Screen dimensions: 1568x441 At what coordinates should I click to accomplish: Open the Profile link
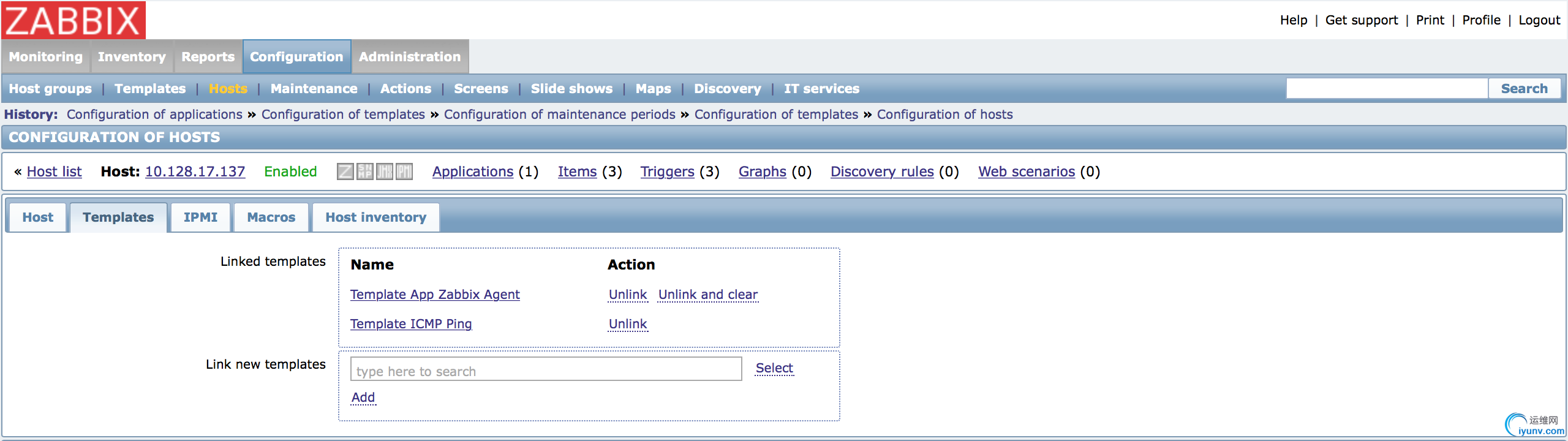1481,20
